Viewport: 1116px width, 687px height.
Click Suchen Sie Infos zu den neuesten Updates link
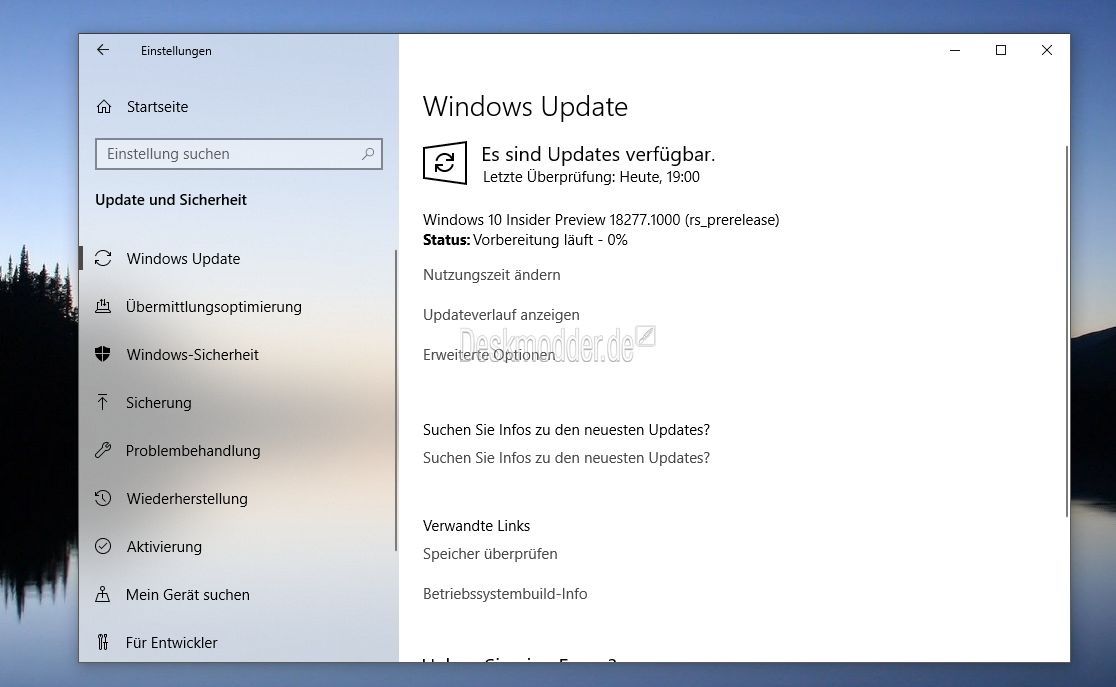coord(566,458)
